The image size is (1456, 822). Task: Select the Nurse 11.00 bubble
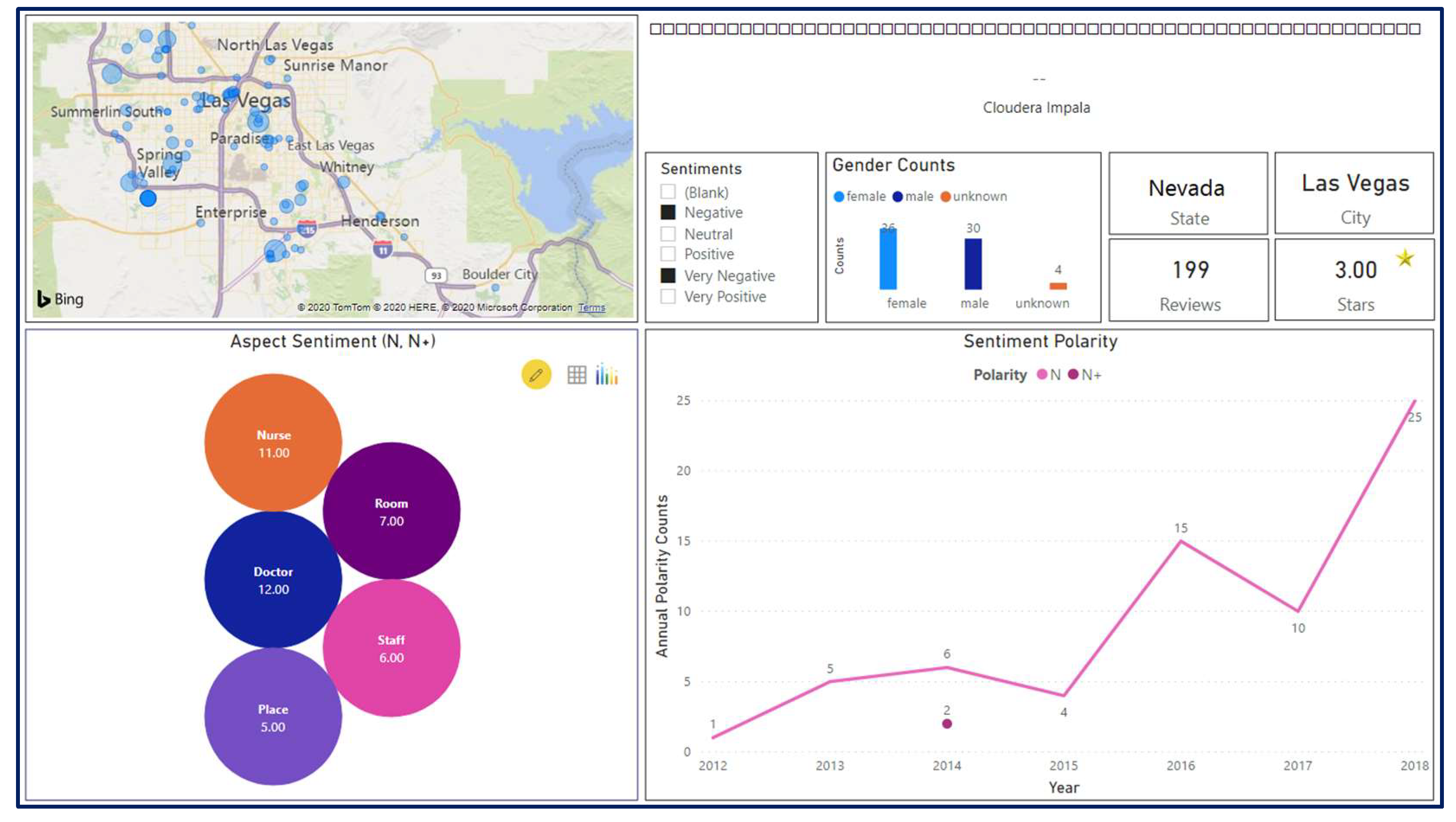coord(273,442)
